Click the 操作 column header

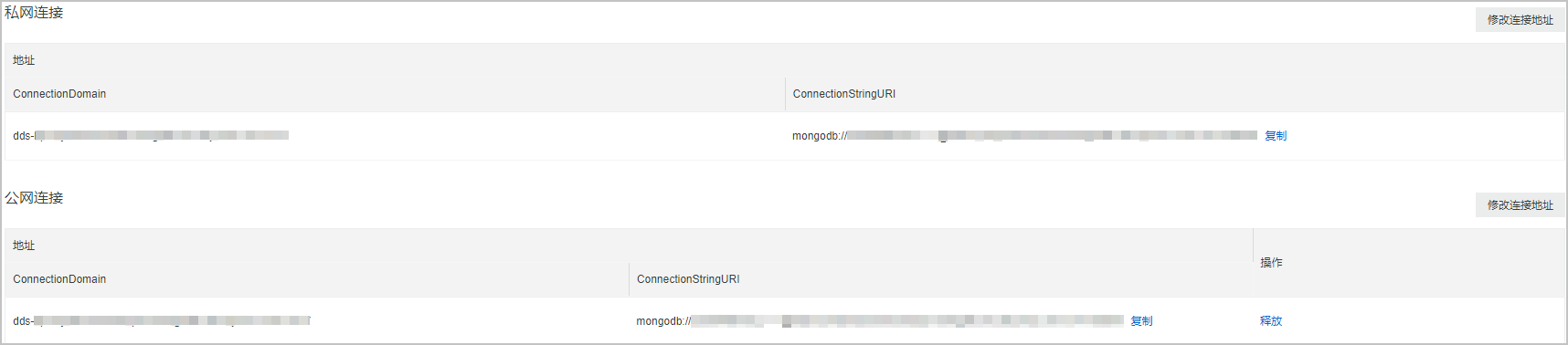1271,263
